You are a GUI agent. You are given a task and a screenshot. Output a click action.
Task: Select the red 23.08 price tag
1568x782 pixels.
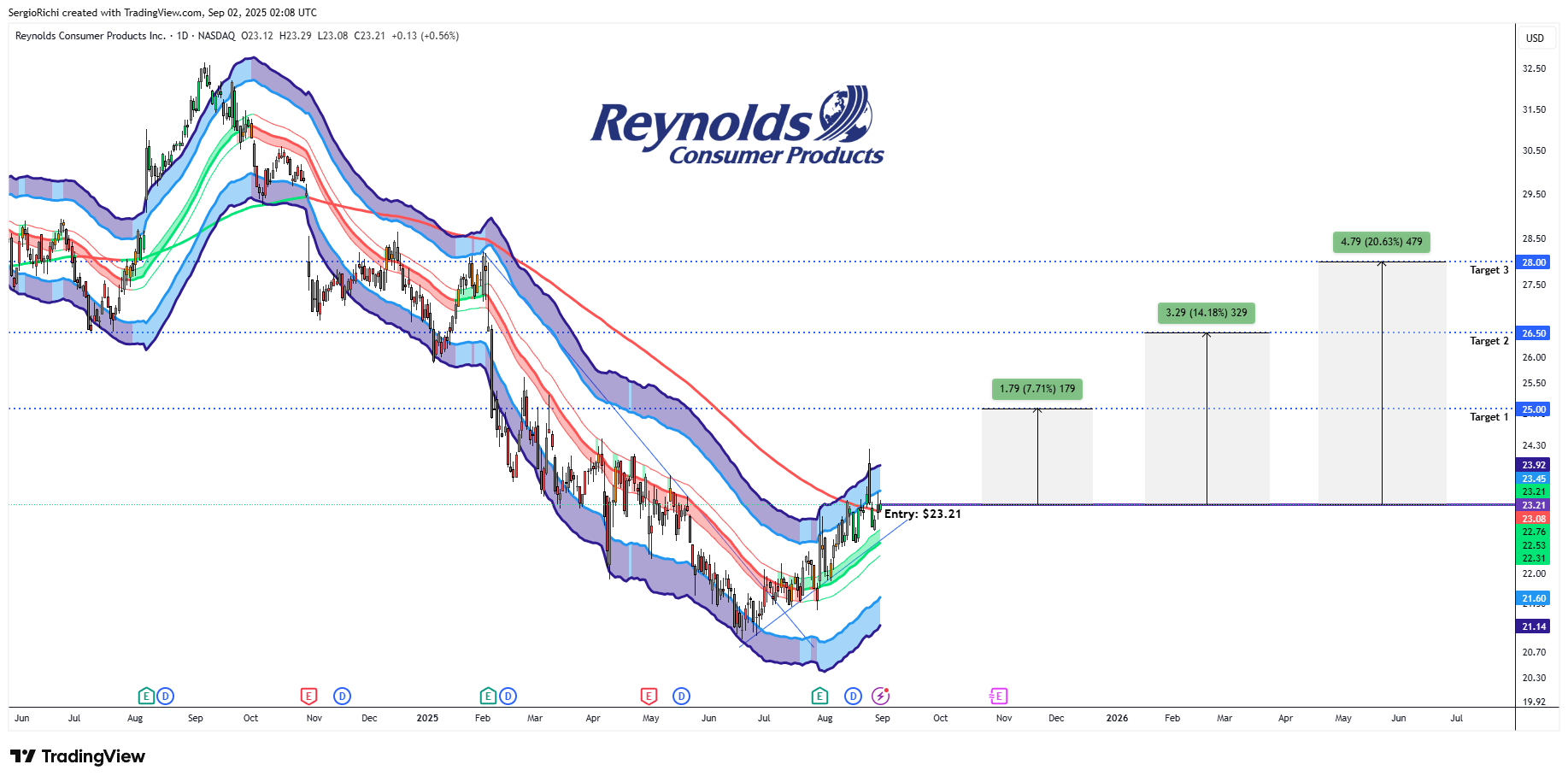[x=1534, y=519]
